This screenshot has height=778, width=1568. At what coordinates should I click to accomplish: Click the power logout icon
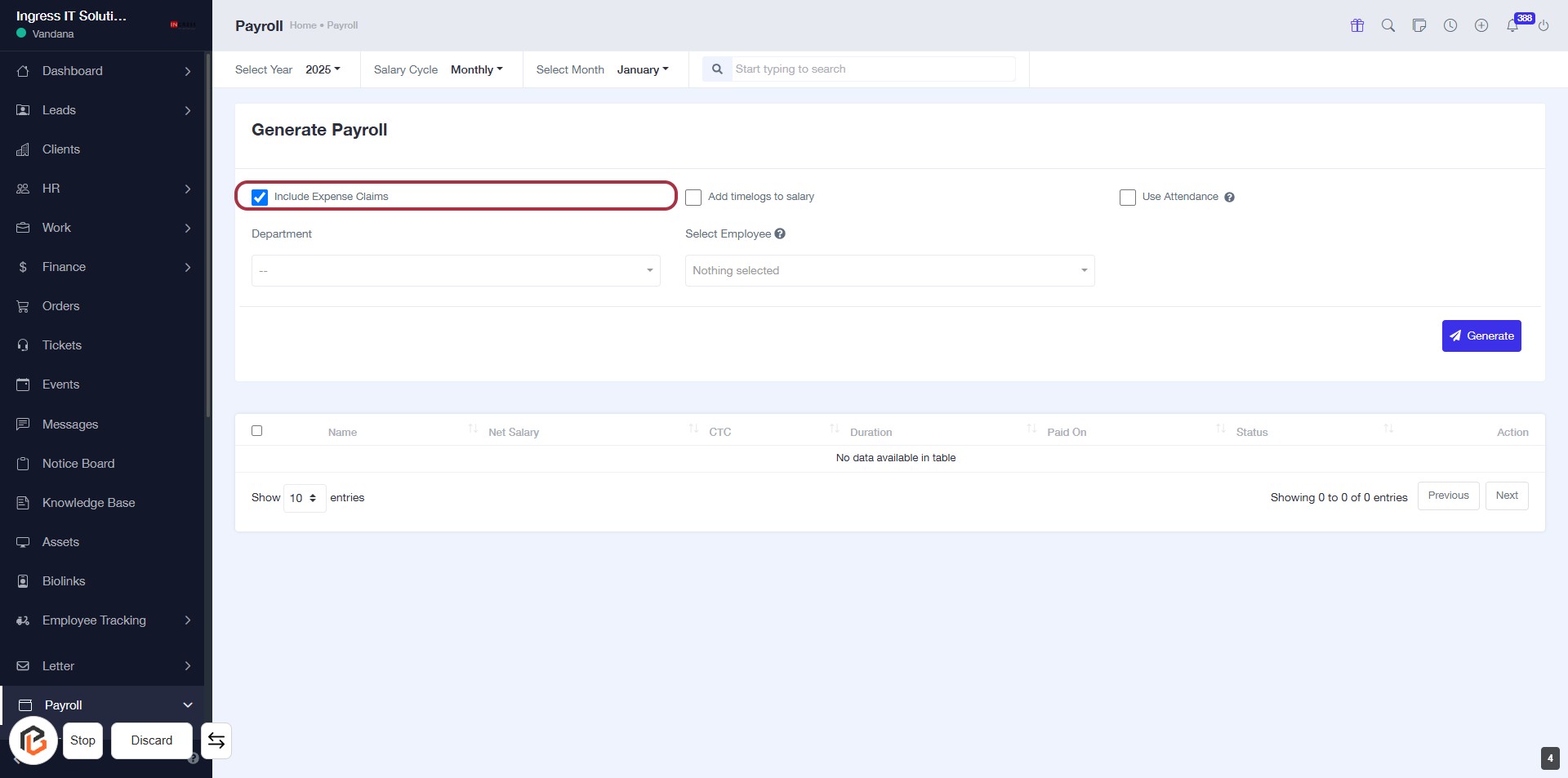(1543, 26)
